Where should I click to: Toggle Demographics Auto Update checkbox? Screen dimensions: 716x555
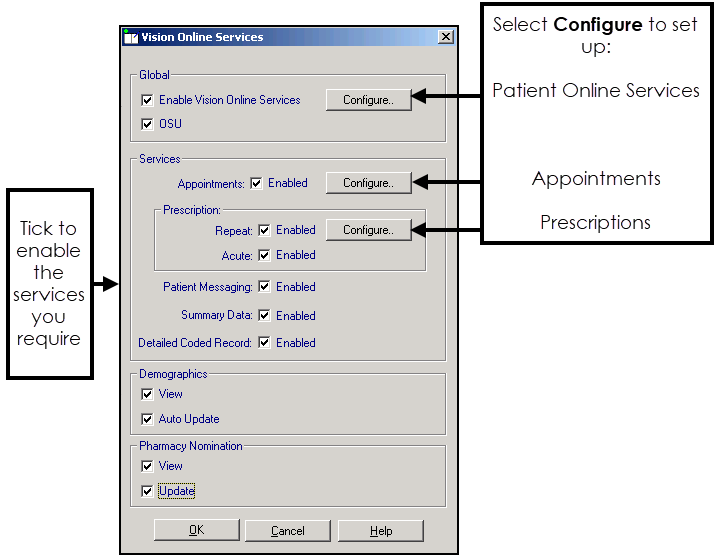pyautogui.click(x=148, y=420)
